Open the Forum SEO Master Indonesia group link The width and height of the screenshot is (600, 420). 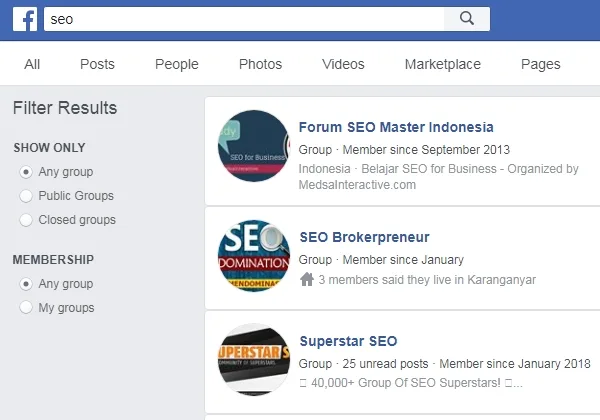pos(396,127)
